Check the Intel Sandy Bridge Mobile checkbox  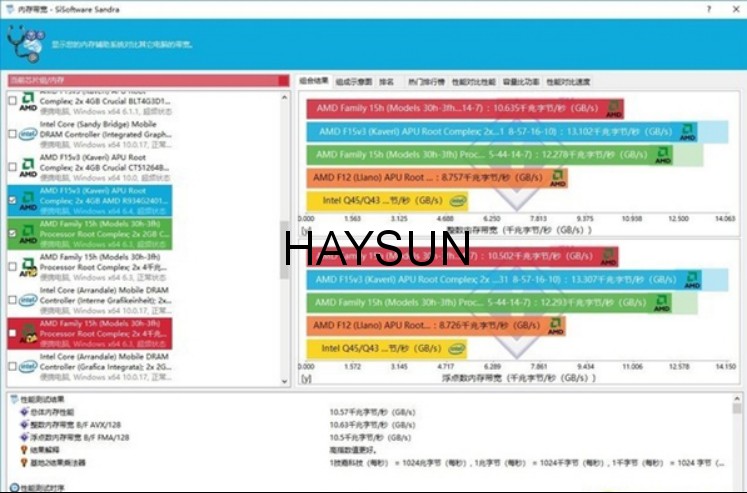(x=13, y=134)
